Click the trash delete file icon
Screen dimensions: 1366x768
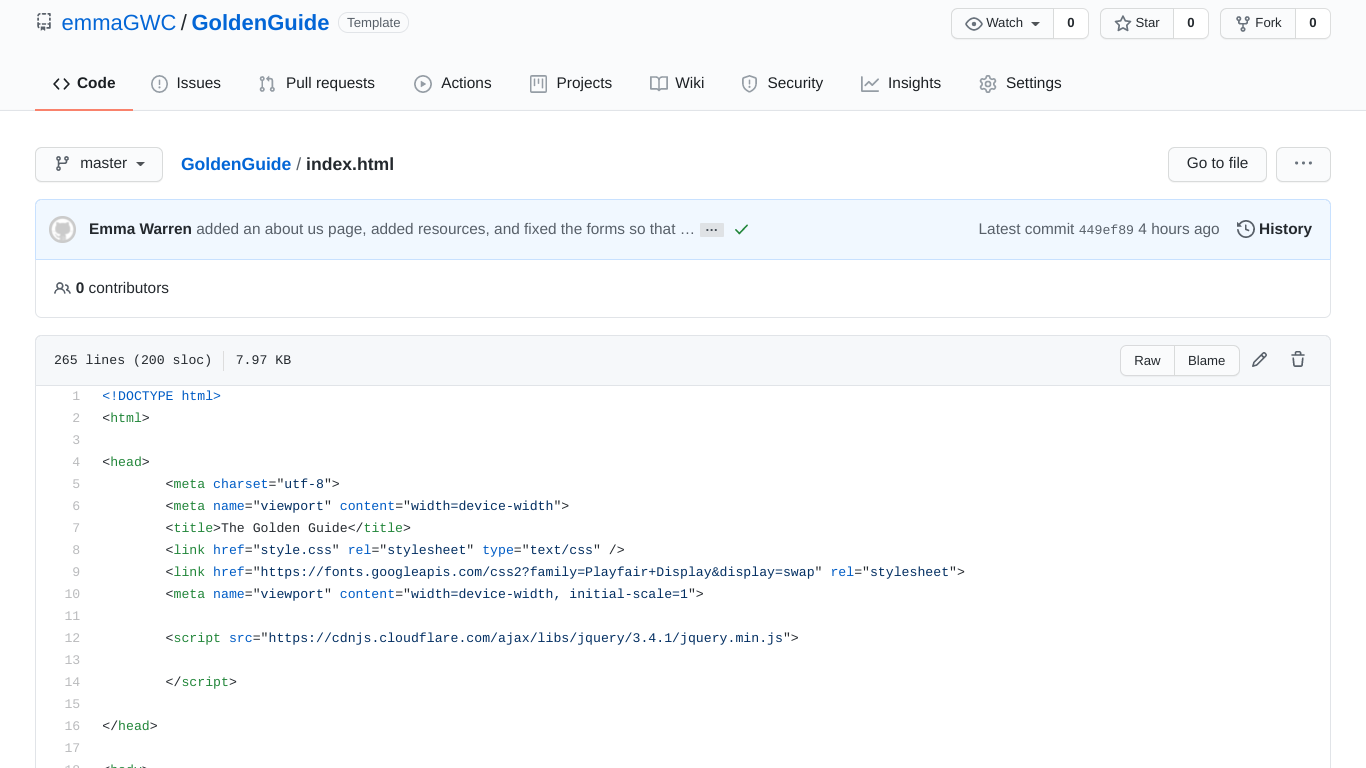coord(1298,360)
